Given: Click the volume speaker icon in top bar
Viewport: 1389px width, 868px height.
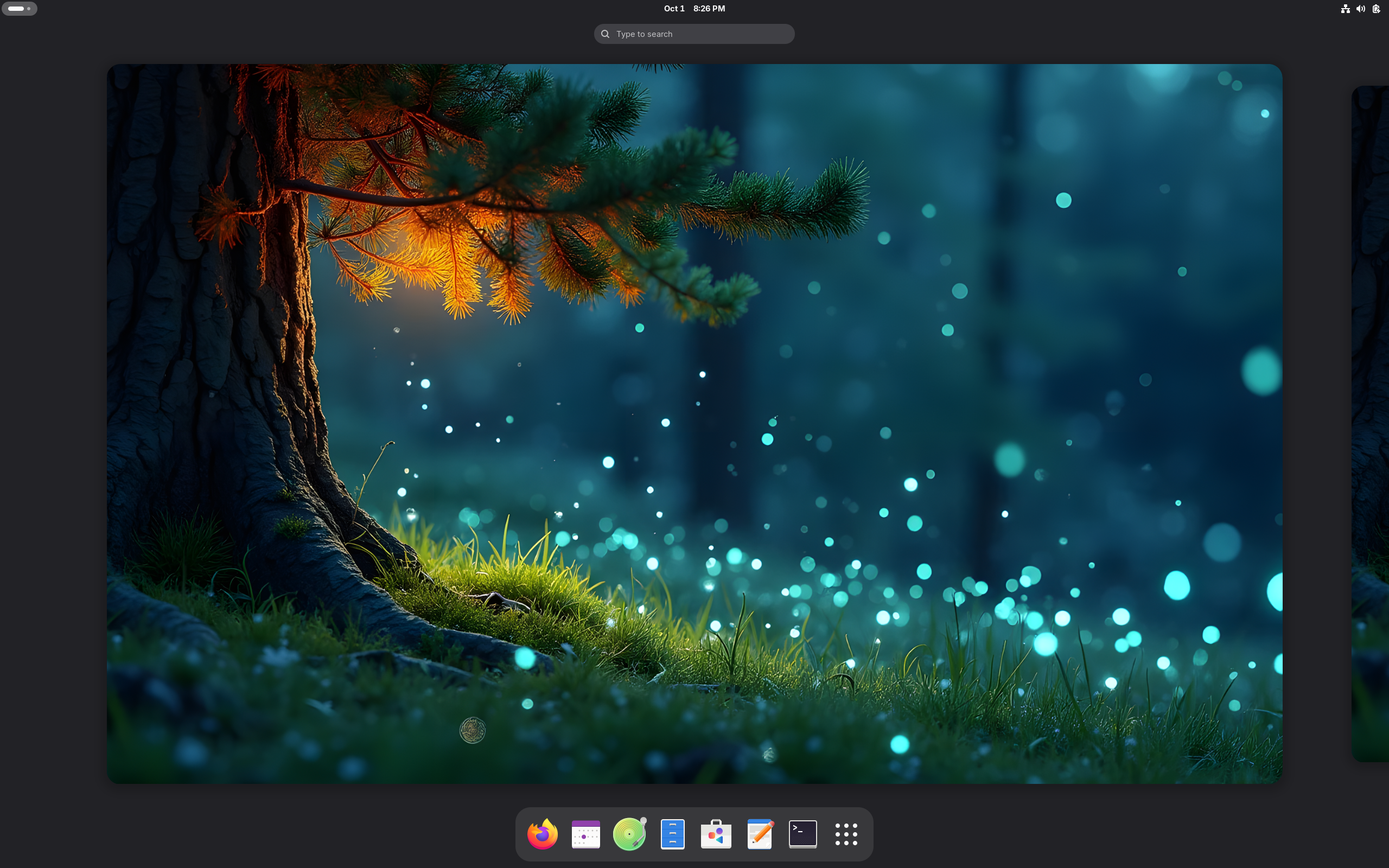Looking at the screenshot, I should click(1360, 9).
